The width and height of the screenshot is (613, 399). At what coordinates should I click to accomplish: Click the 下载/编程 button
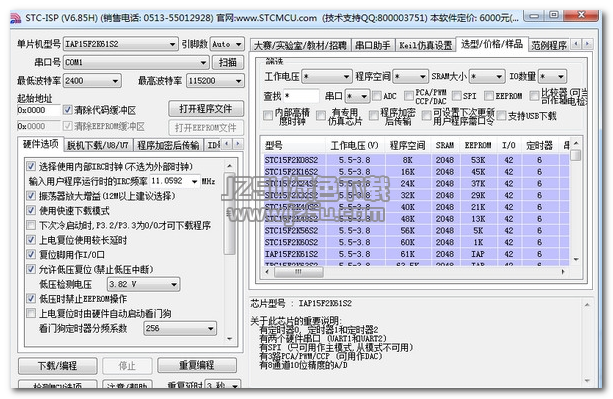point(57,366)
